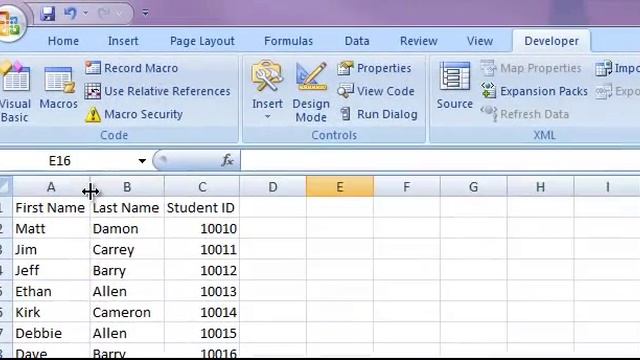640x360 pixels.
Task: Switch to the Home tab
Action: click(x=63, y=41)
